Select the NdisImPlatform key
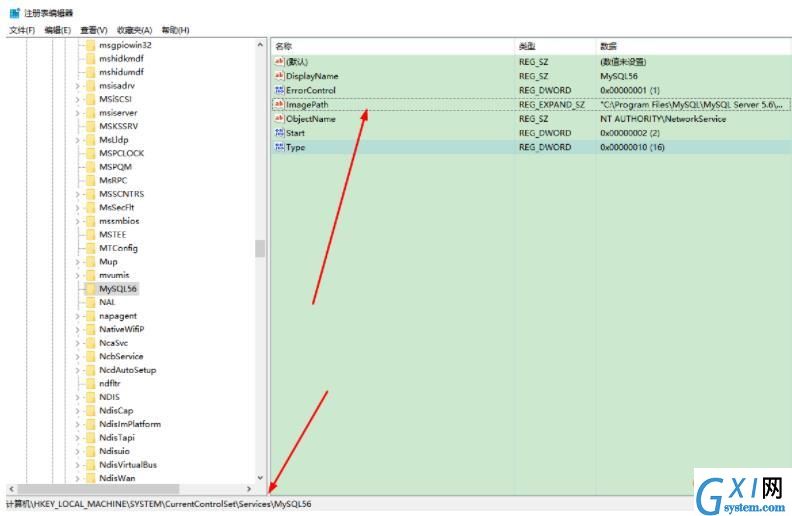 point(130,424)
